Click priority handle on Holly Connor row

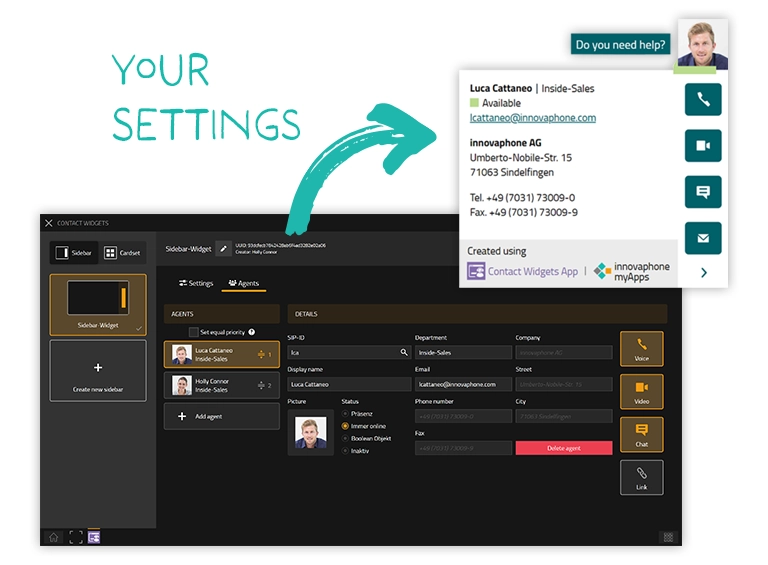click(261, 385)
